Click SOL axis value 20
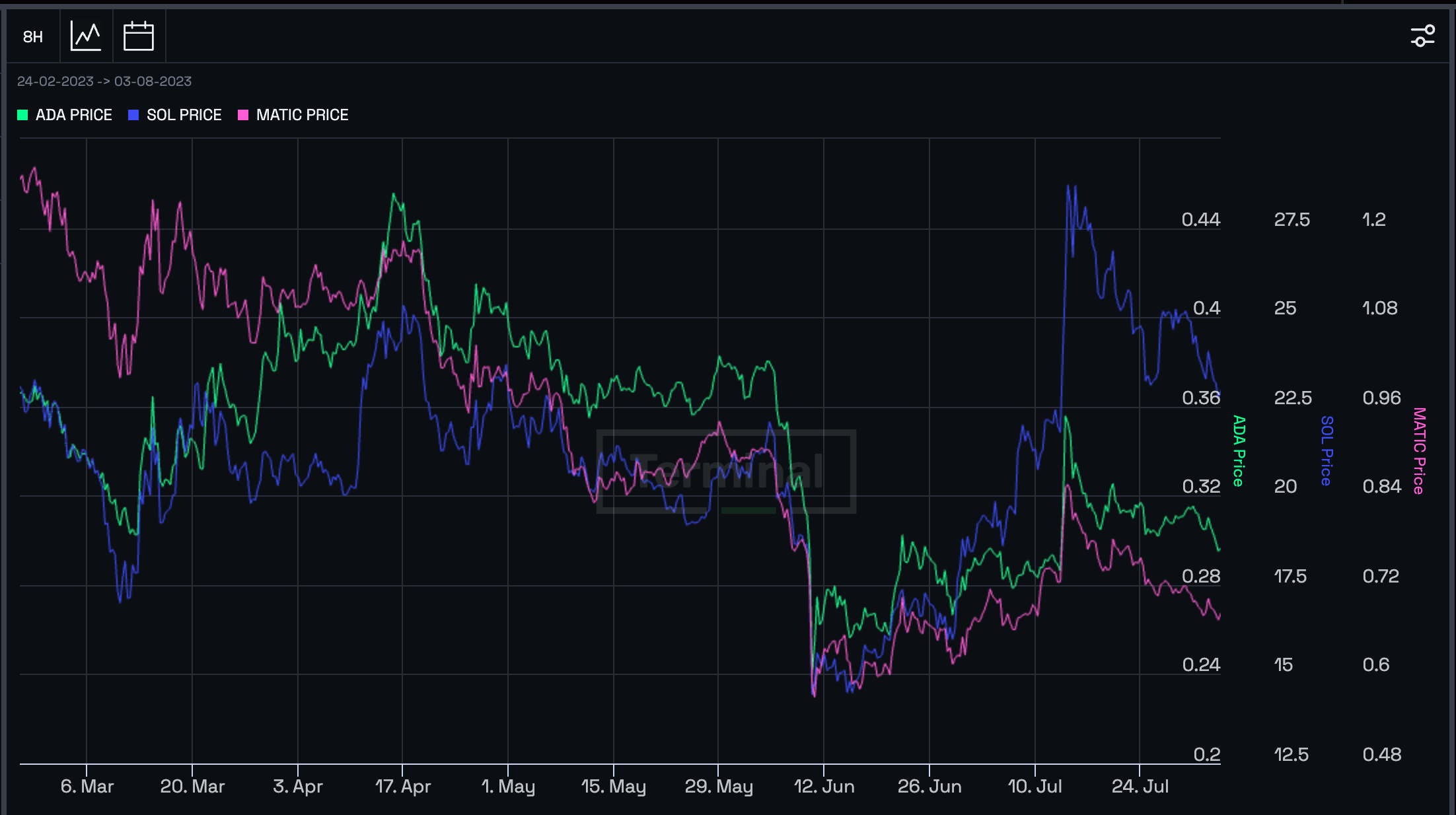 (1286, 487)
